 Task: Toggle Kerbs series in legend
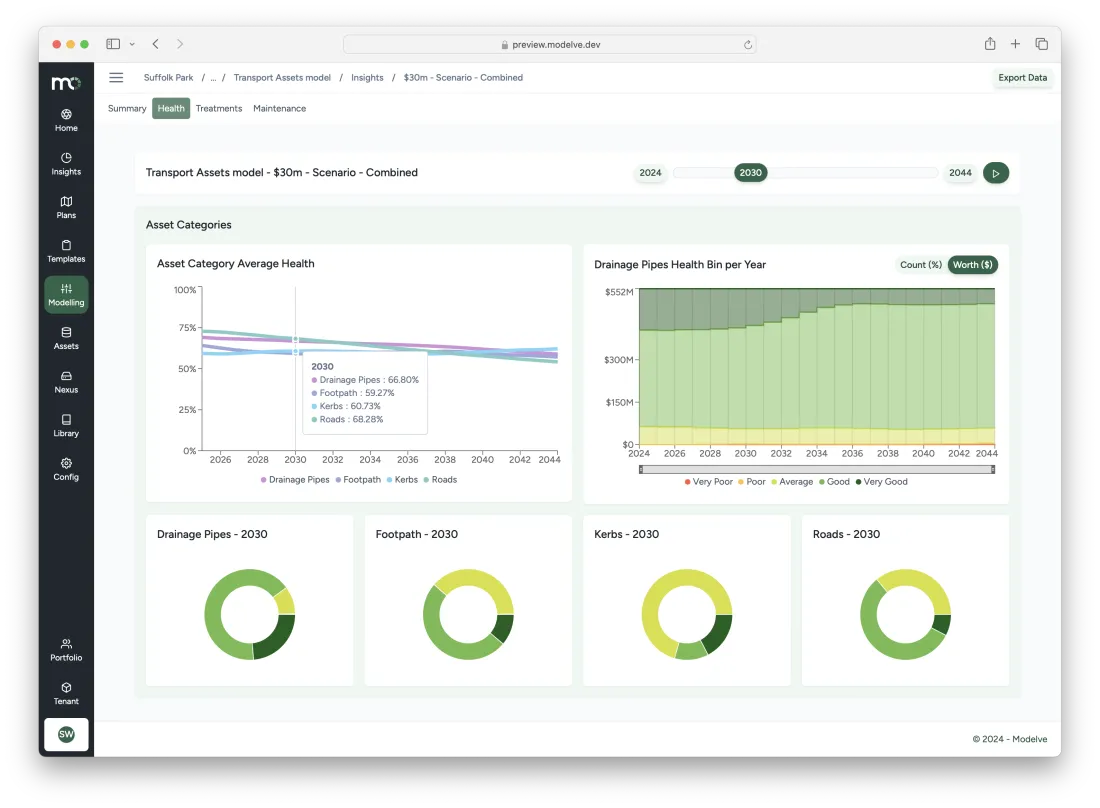pos(402,480)
